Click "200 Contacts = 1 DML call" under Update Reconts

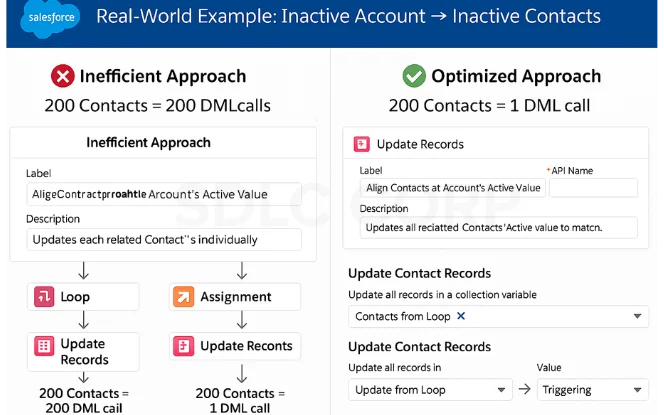pyautogui.click(x=240, y=401)
